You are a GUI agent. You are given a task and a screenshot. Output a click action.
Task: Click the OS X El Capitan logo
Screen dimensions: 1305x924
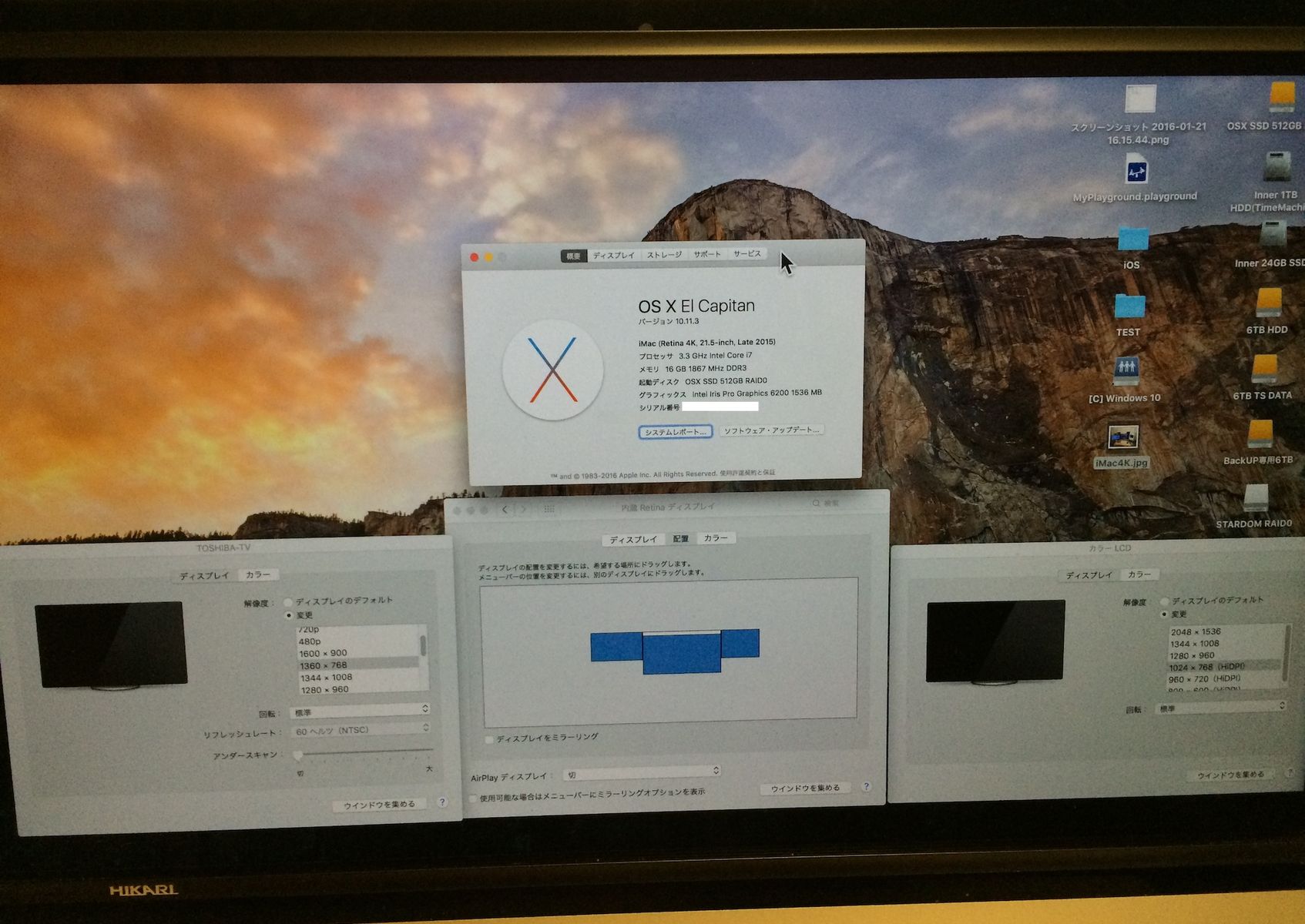(552, 370)
